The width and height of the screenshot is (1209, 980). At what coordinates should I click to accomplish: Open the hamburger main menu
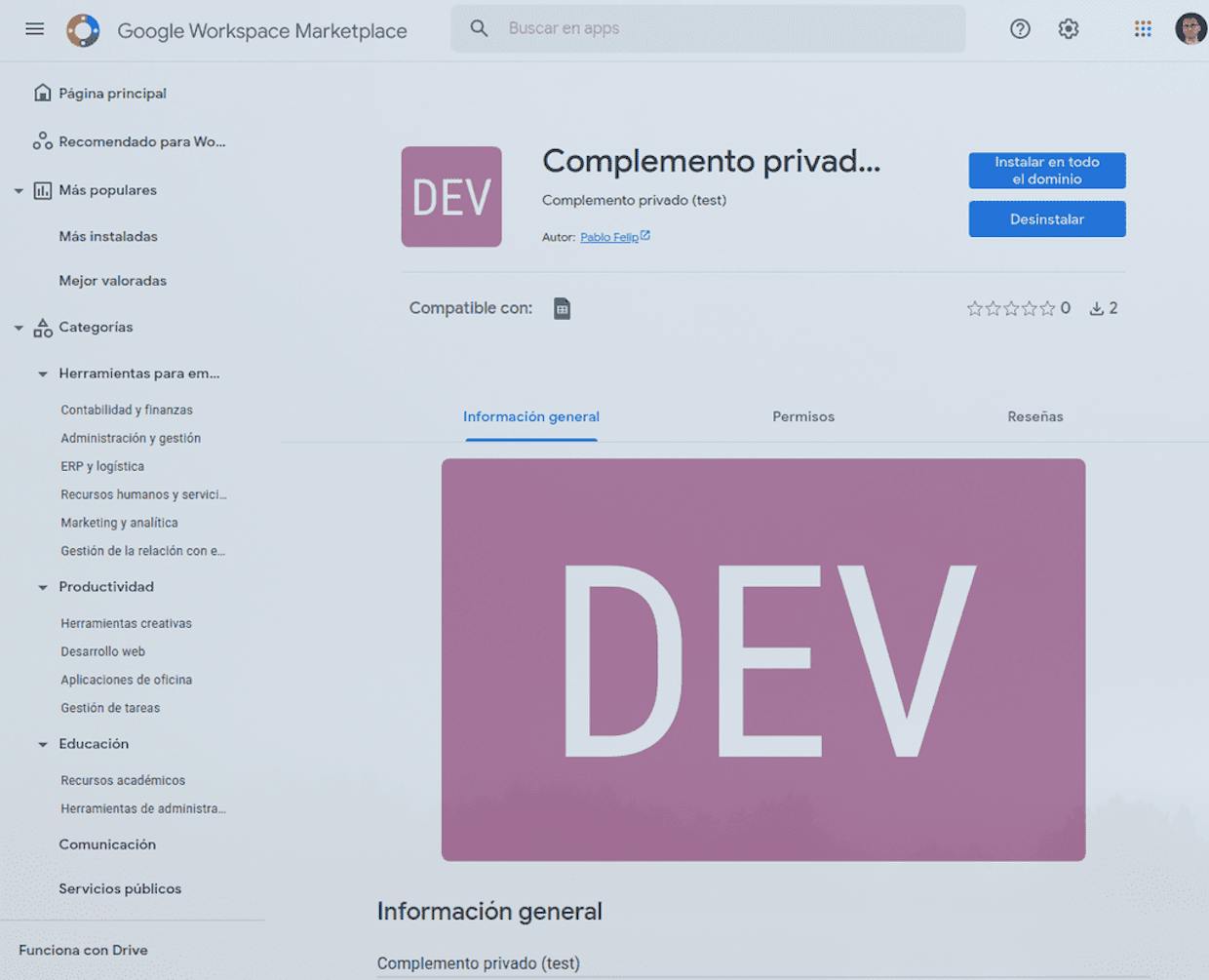35,29
